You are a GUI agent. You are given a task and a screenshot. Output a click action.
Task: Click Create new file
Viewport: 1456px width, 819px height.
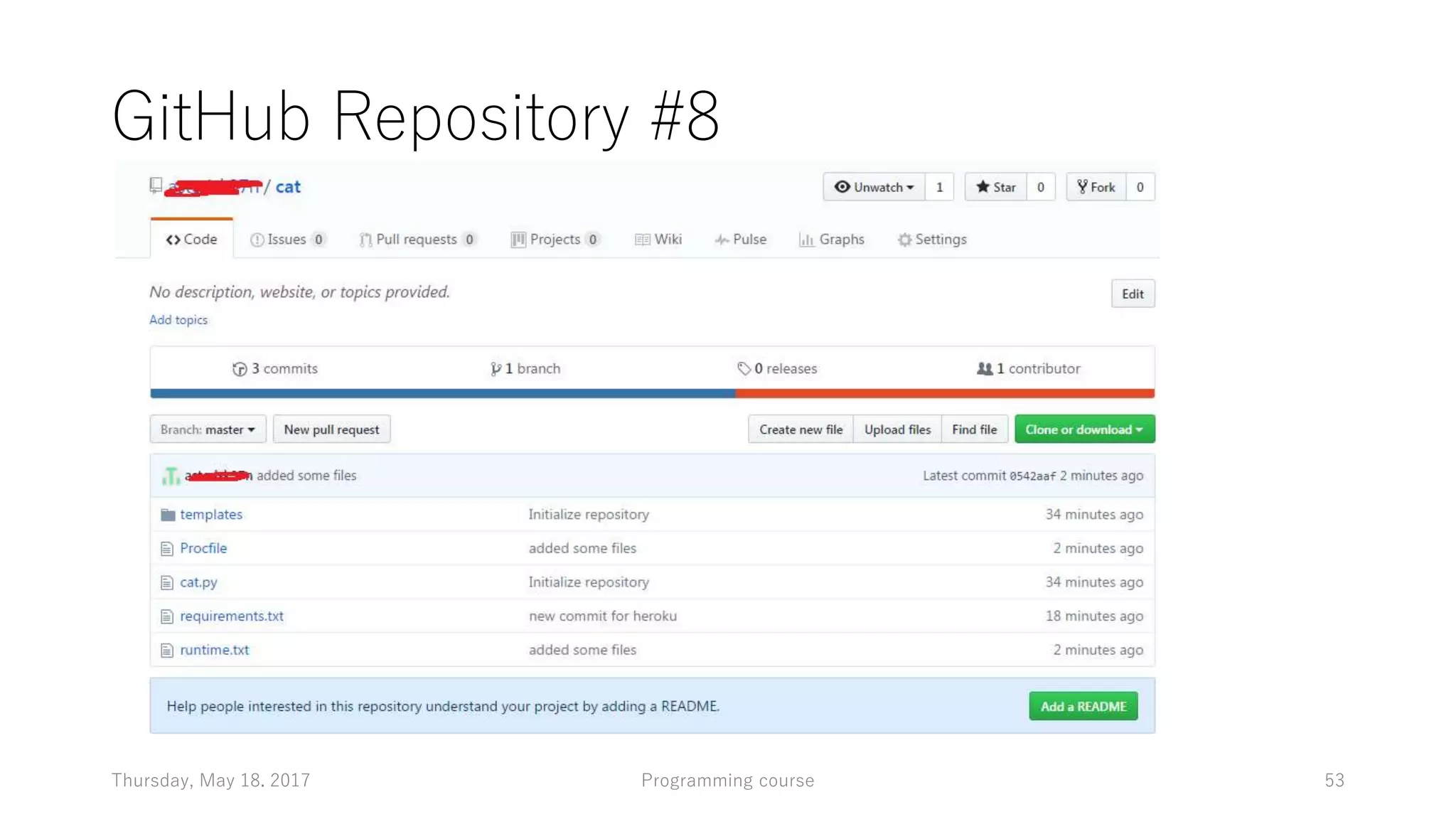[801, 429]
